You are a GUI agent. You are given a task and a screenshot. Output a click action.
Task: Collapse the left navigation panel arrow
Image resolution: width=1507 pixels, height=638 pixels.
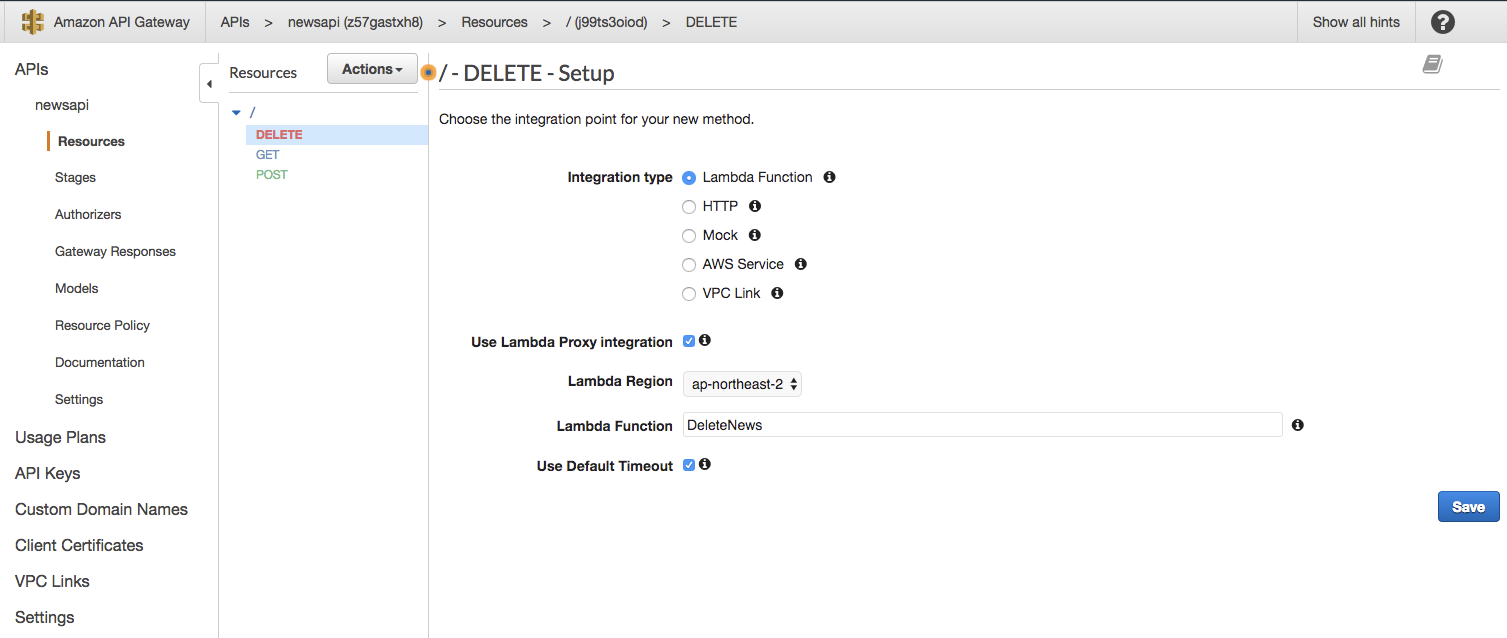pyautogui.click(x=209, y=84)
